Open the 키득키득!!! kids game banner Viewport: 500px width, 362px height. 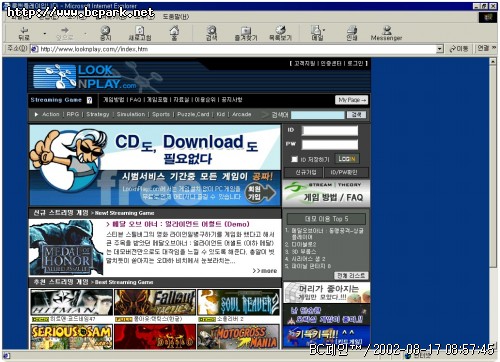click(x=326, y=337)
